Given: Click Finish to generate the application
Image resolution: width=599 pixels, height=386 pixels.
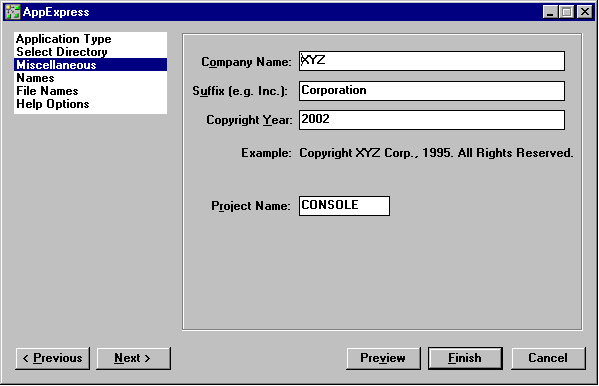Looking at the screenshot, I should pyautogui.click(x=465, y=358).
